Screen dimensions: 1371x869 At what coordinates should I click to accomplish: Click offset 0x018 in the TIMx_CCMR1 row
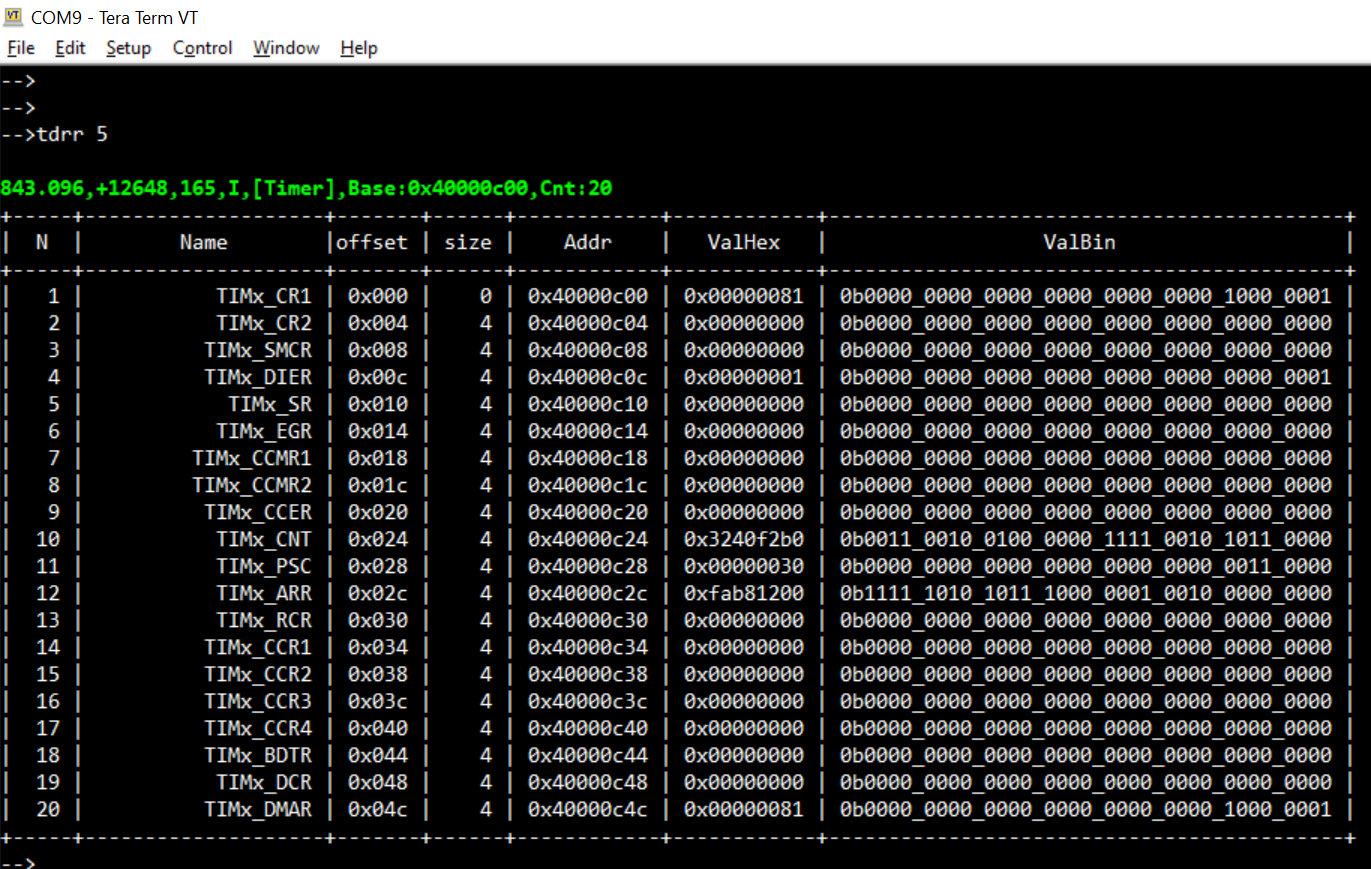(x=378, y=458)
